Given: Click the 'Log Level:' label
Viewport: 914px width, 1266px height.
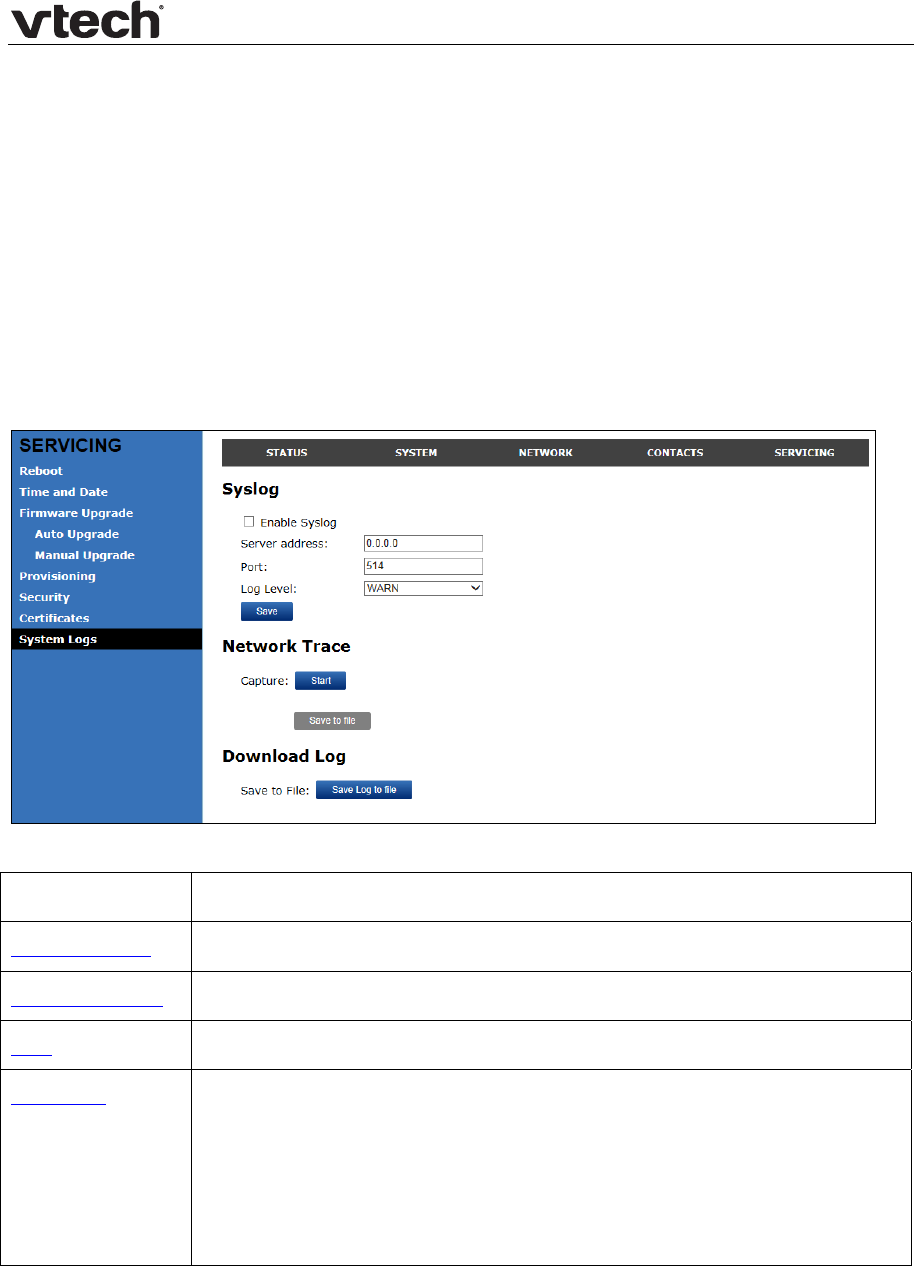Looking at the screenshot, I should click(269, 589).
